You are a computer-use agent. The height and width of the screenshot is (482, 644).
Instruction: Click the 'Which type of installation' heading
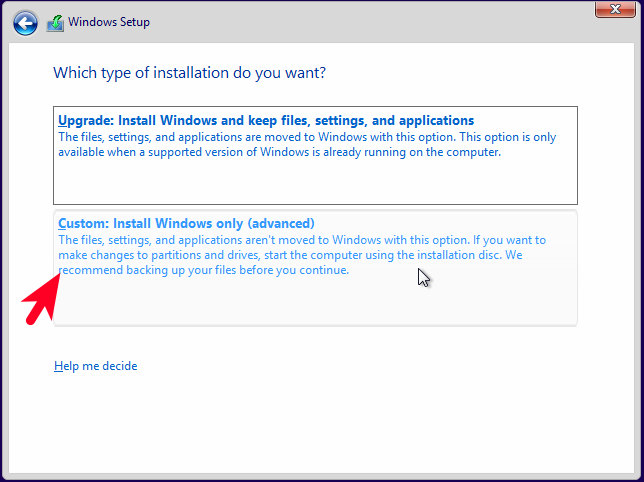point(189,73)
